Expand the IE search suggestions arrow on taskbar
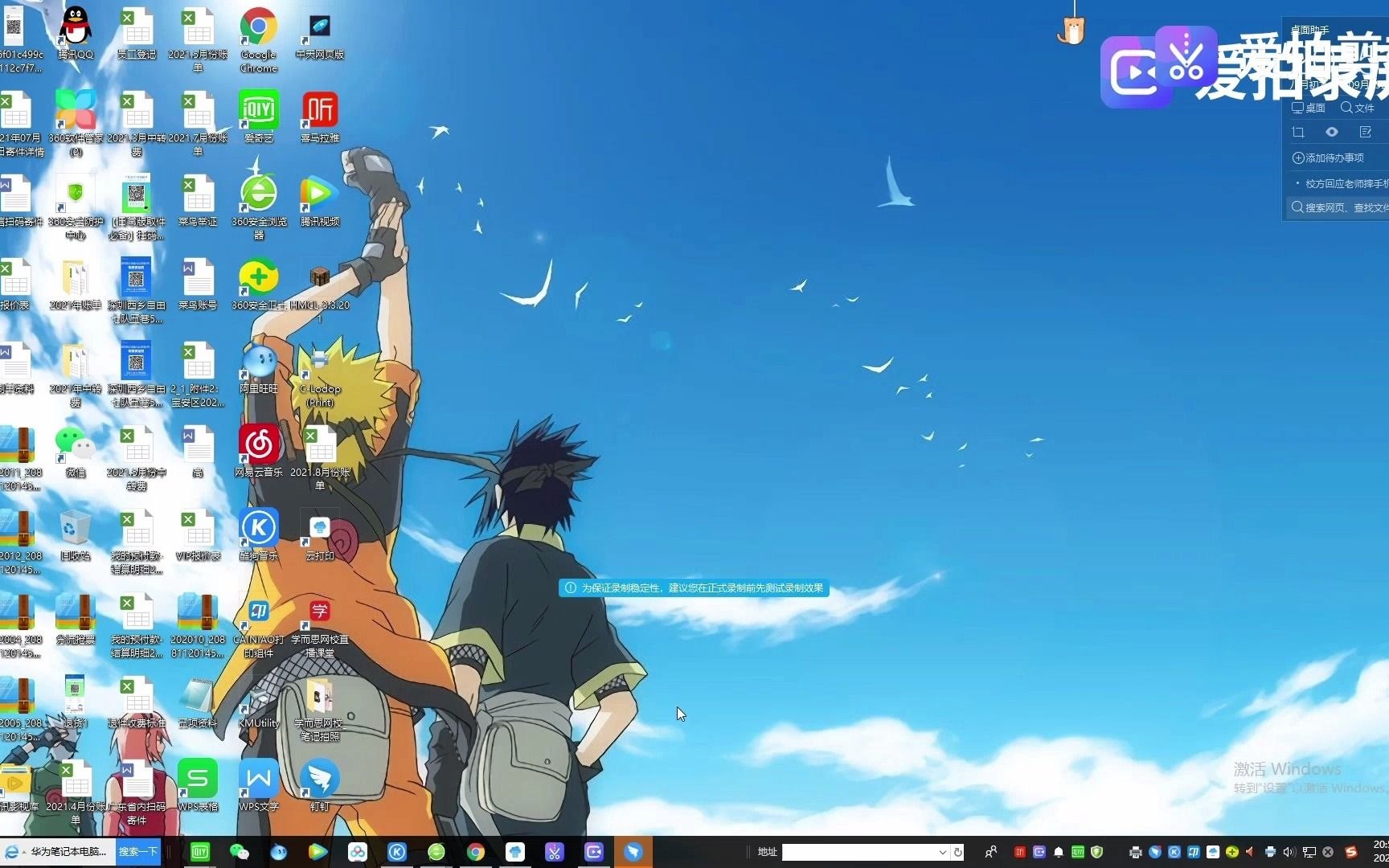The width and height of the screenshot is (1389, 868). [x=24, y=852]
